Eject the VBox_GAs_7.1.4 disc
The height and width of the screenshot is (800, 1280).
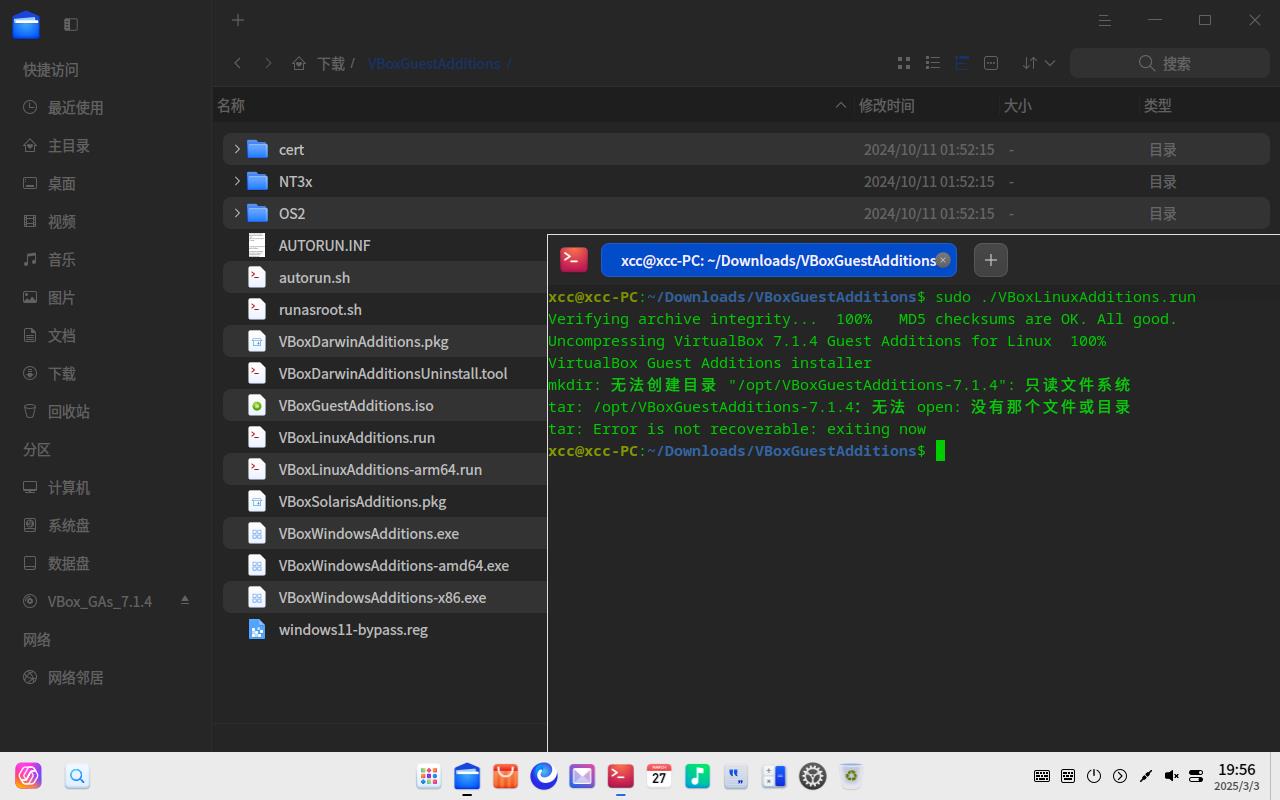[185, 600]
